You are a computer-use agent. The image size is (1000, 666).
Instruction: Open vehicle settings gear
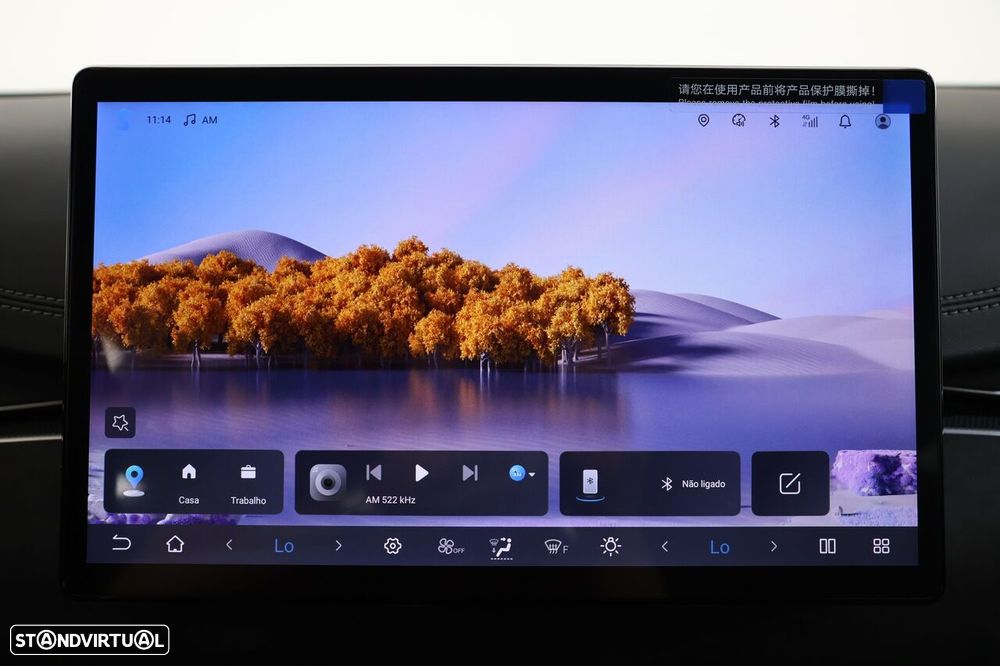pyautogui.click(x=393, y=546)
